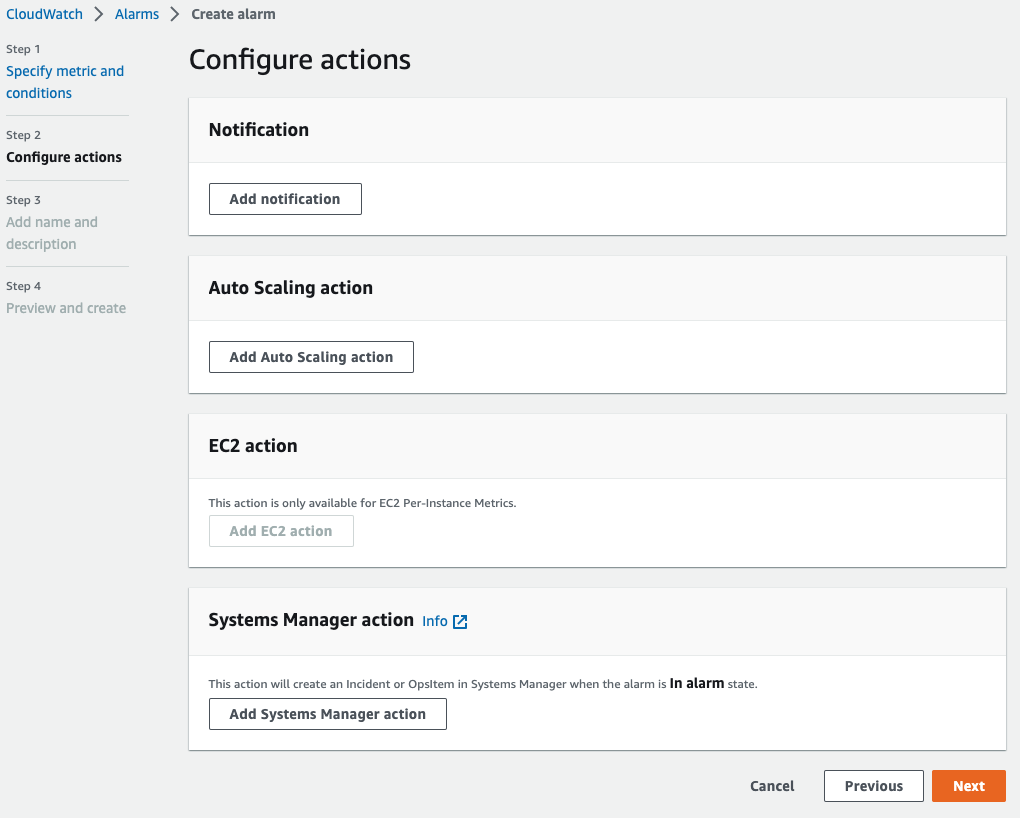Cancel the alarm creation
This screenshot has height=818, width=1020.
click(772, 786)
